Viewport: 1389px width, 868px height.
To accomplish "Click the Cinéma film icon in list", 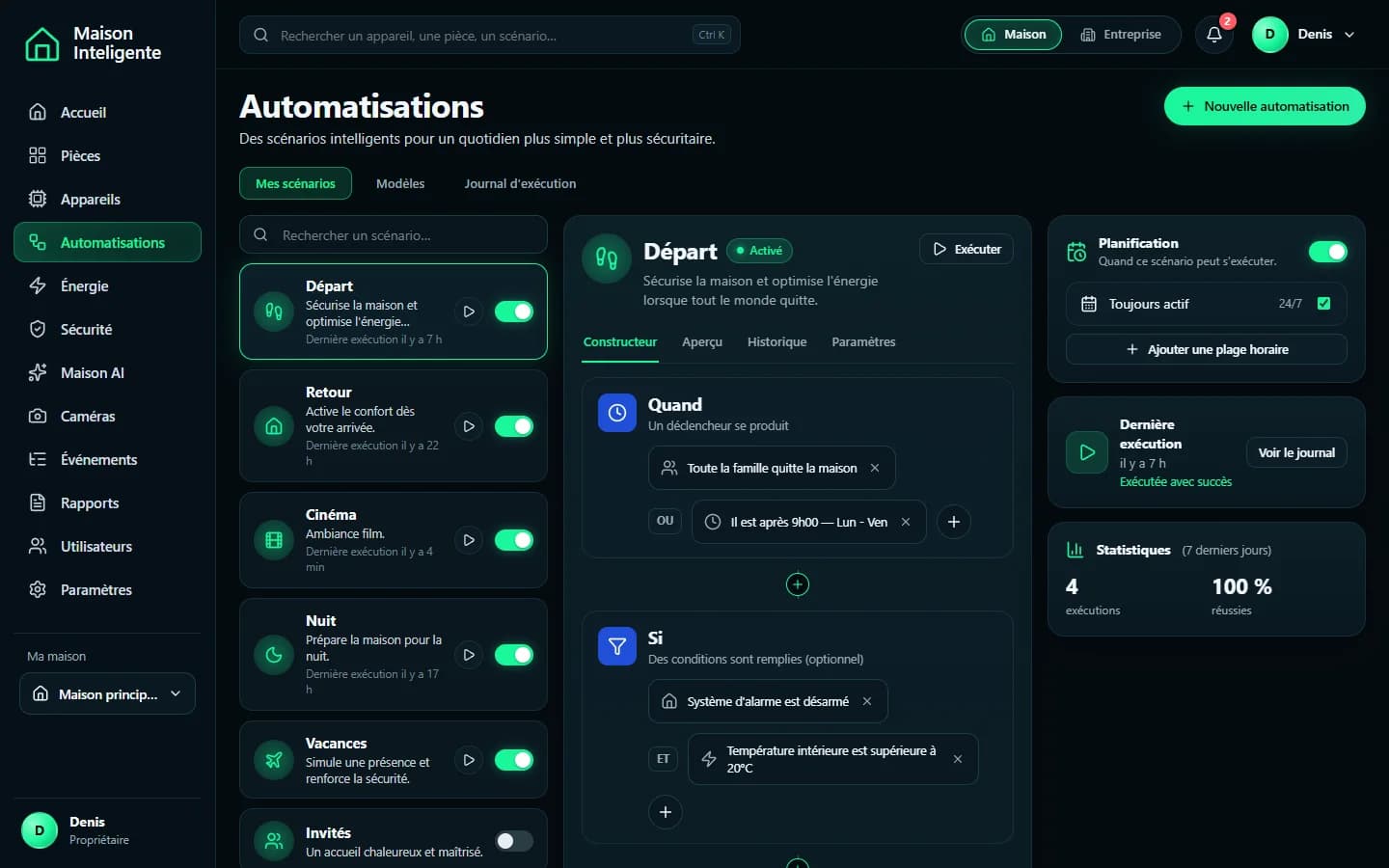I will 274,540.
